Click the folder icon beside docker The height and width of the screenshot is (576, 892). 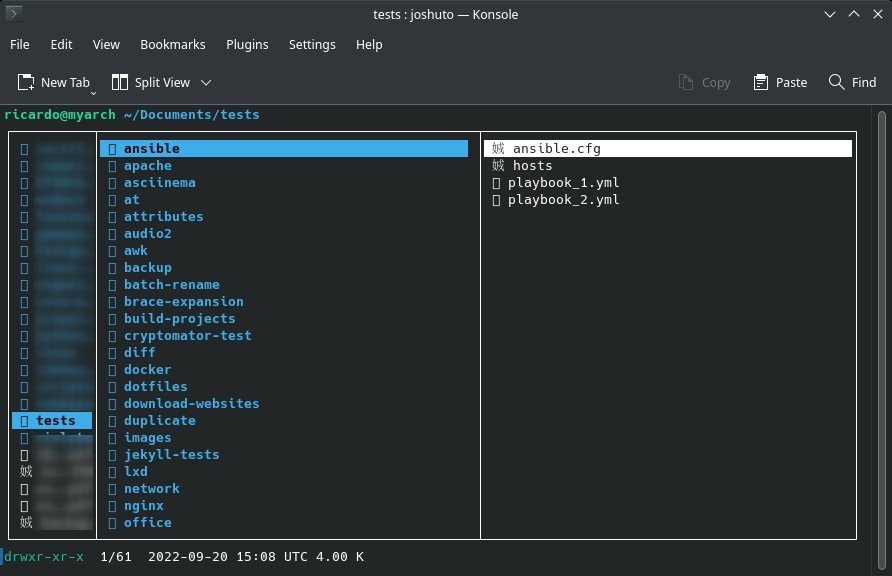pyautogui.click(x=112, y=370)
